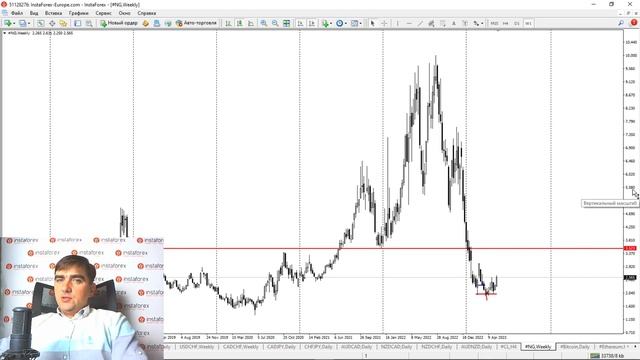This screenshot has width=640, height=360.
Task: Switch chart to candlesticks mode
Action: coord(240,23)
